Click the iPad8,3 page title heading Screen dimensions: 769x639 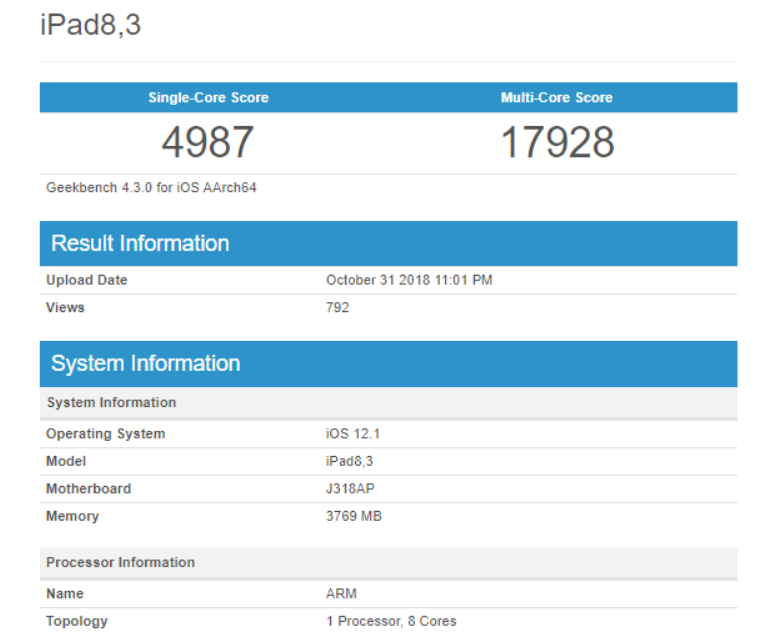tap(90, 25)
